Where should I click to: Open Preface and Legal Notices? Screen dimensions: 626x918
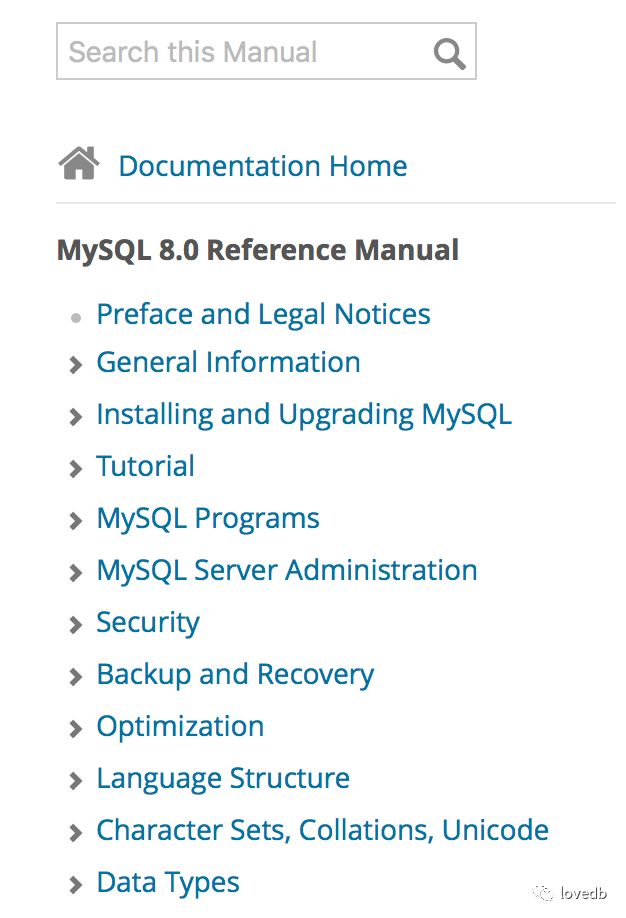263,314
